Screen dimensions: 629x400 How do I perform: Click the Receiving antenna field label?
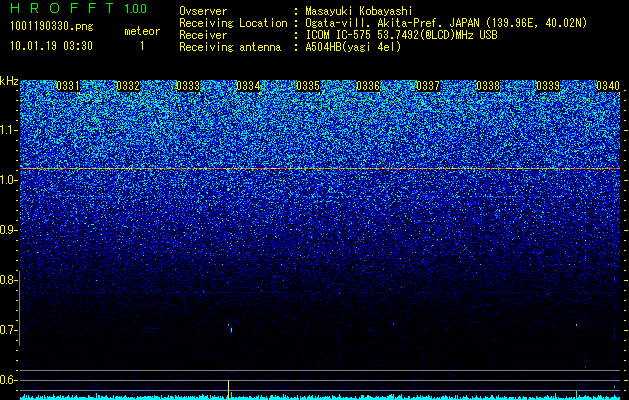tap(230, 47)
